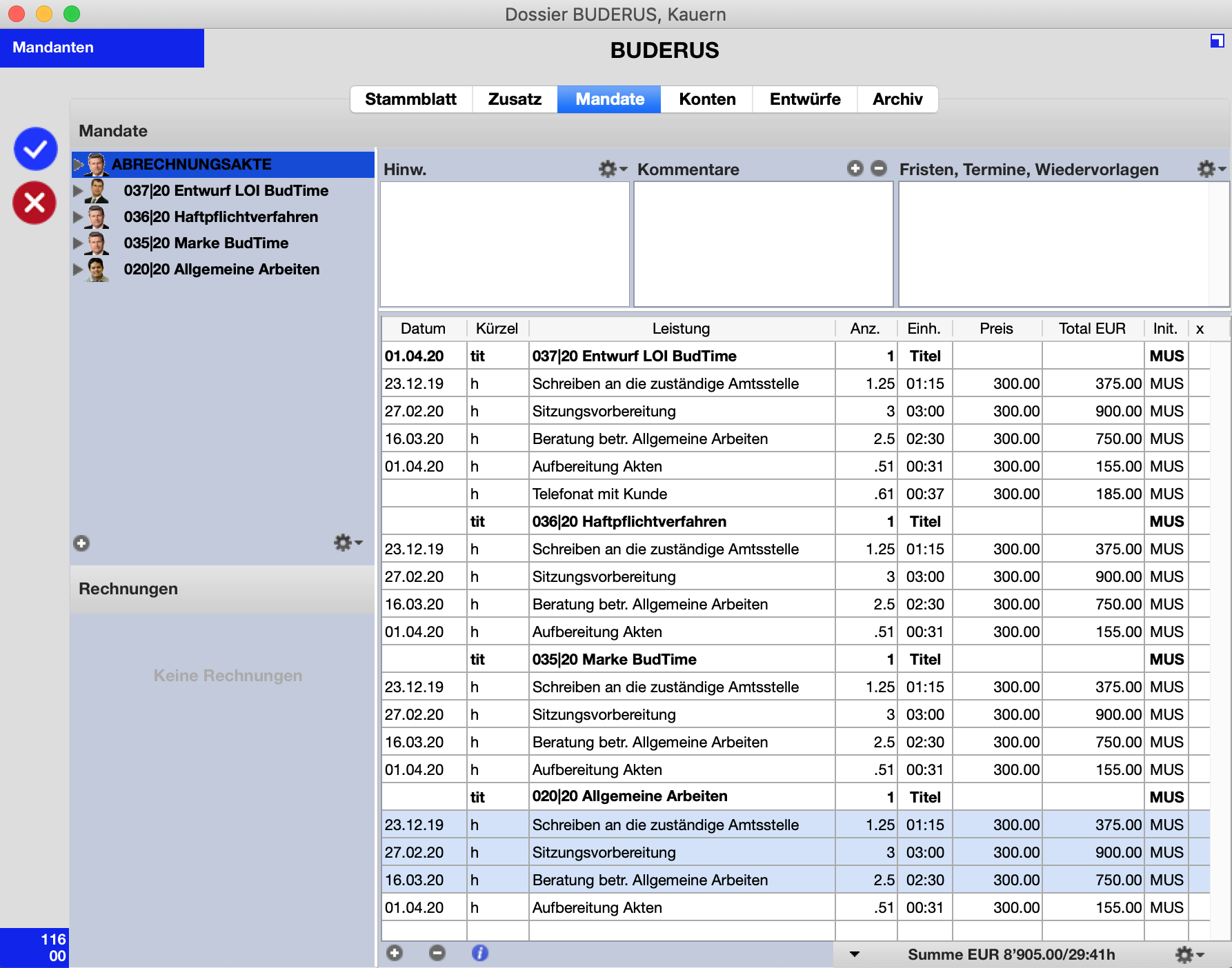Sort by the Datum column header
Screen dimensions: 1232x968
click(x=424, y=329)
